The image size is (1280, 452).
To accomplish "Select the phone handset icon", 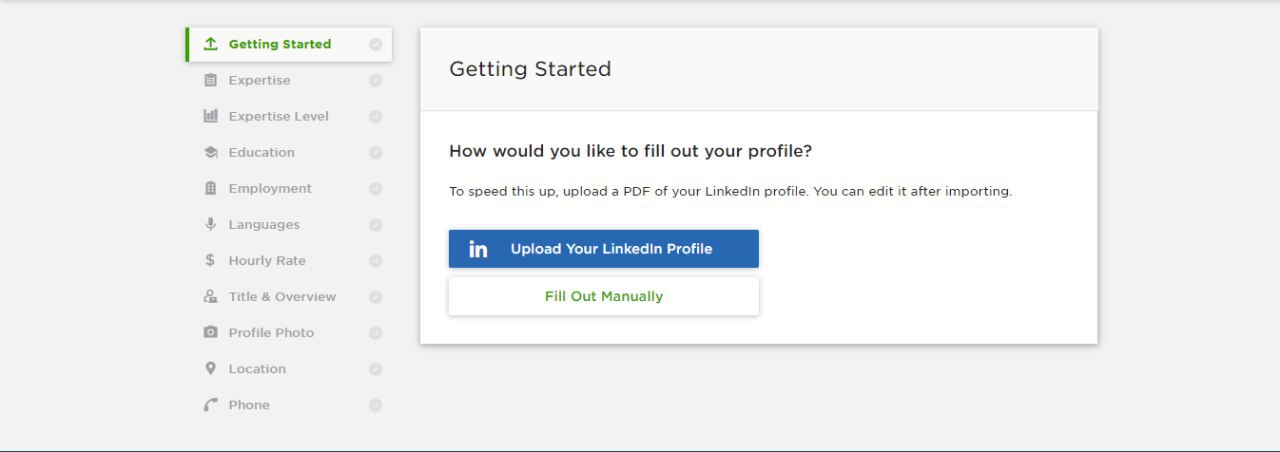I will point(210,405).
